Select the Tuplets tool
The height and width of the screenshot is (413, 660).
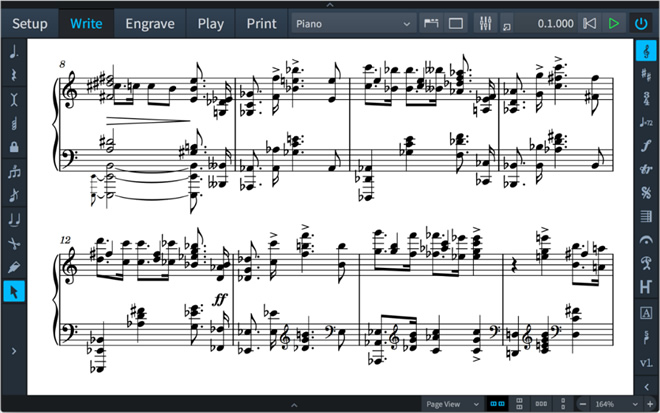click(x=14, y=172)
